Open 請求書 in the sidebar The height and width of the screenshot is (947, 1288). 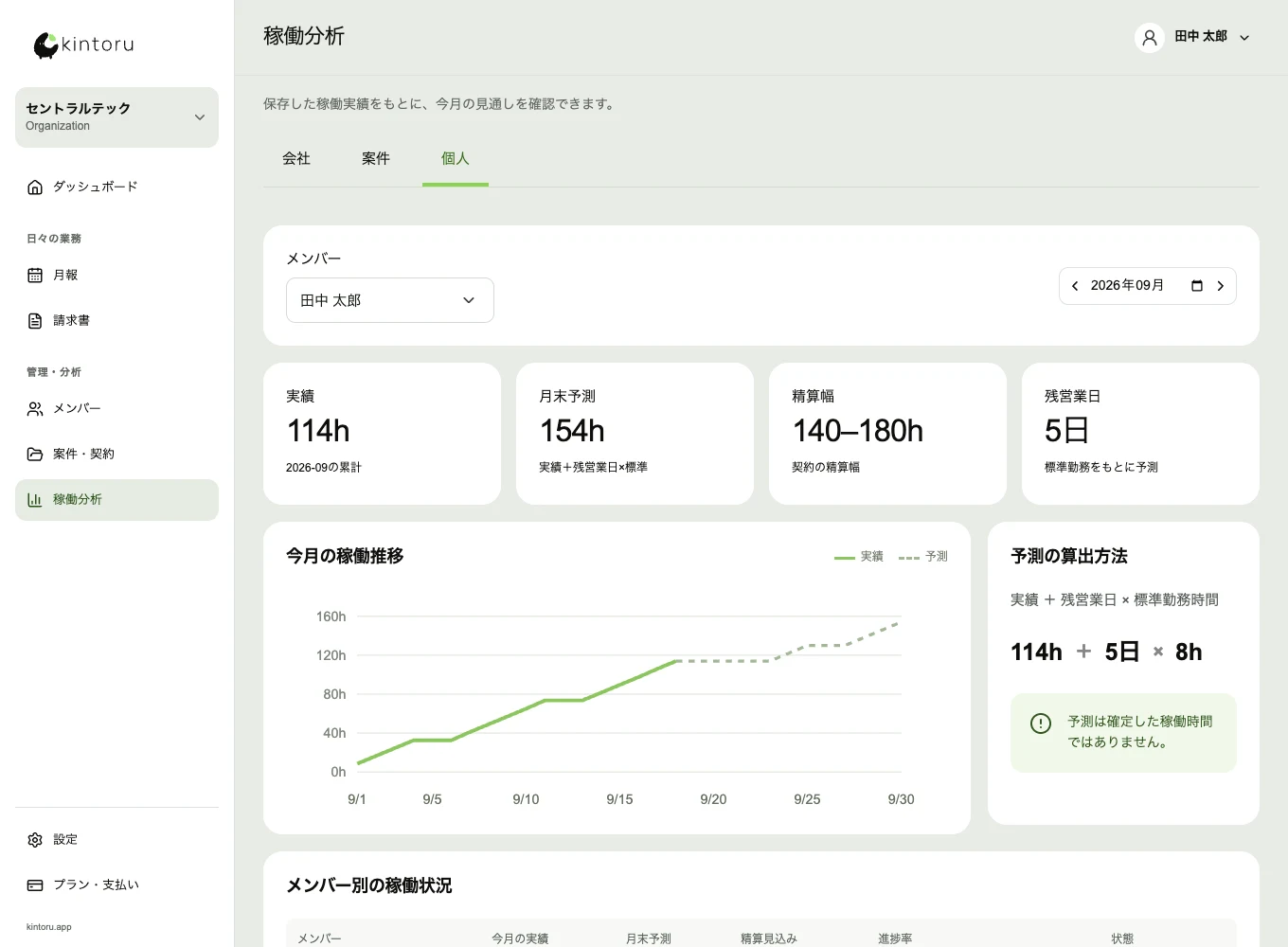point(116,321)
